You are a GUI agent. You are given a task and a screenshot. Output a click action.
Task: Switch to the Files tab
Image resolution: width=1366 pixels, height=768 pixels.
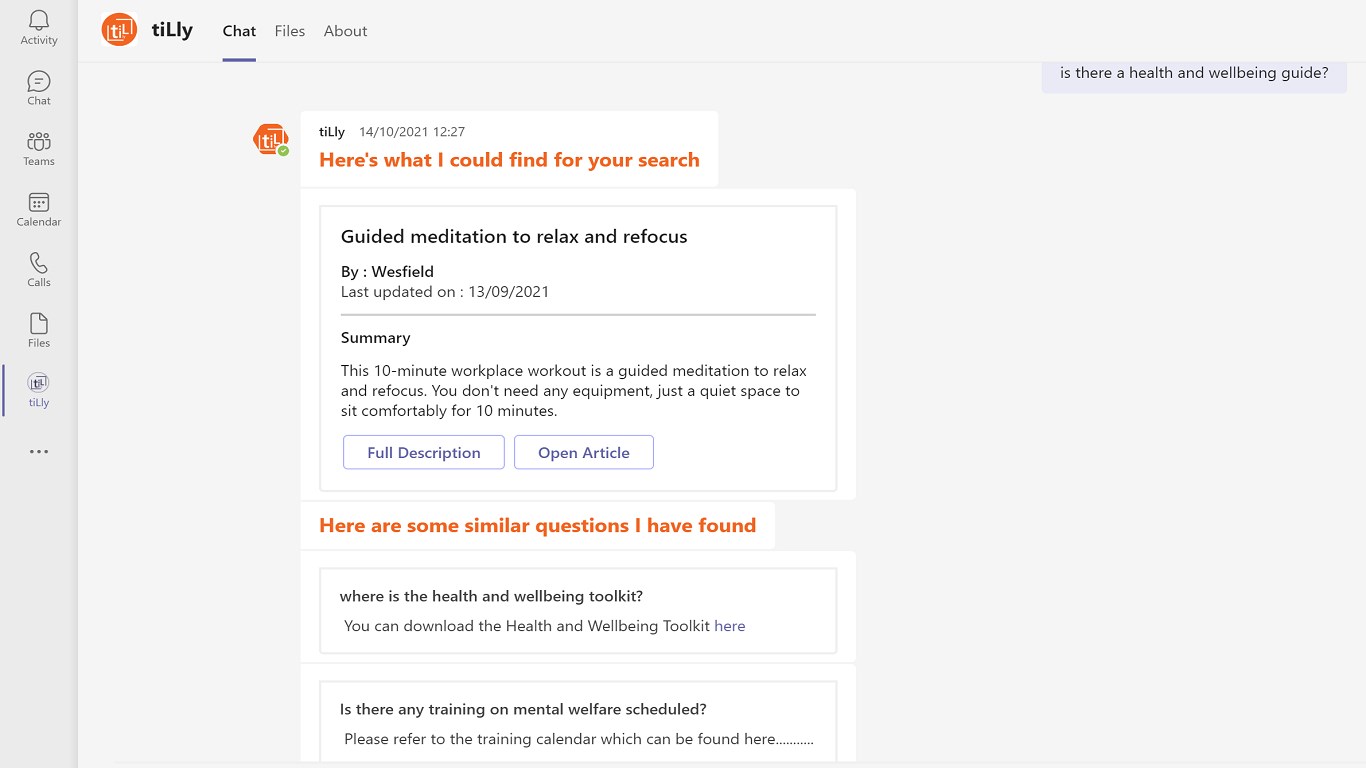coord(290,31)
